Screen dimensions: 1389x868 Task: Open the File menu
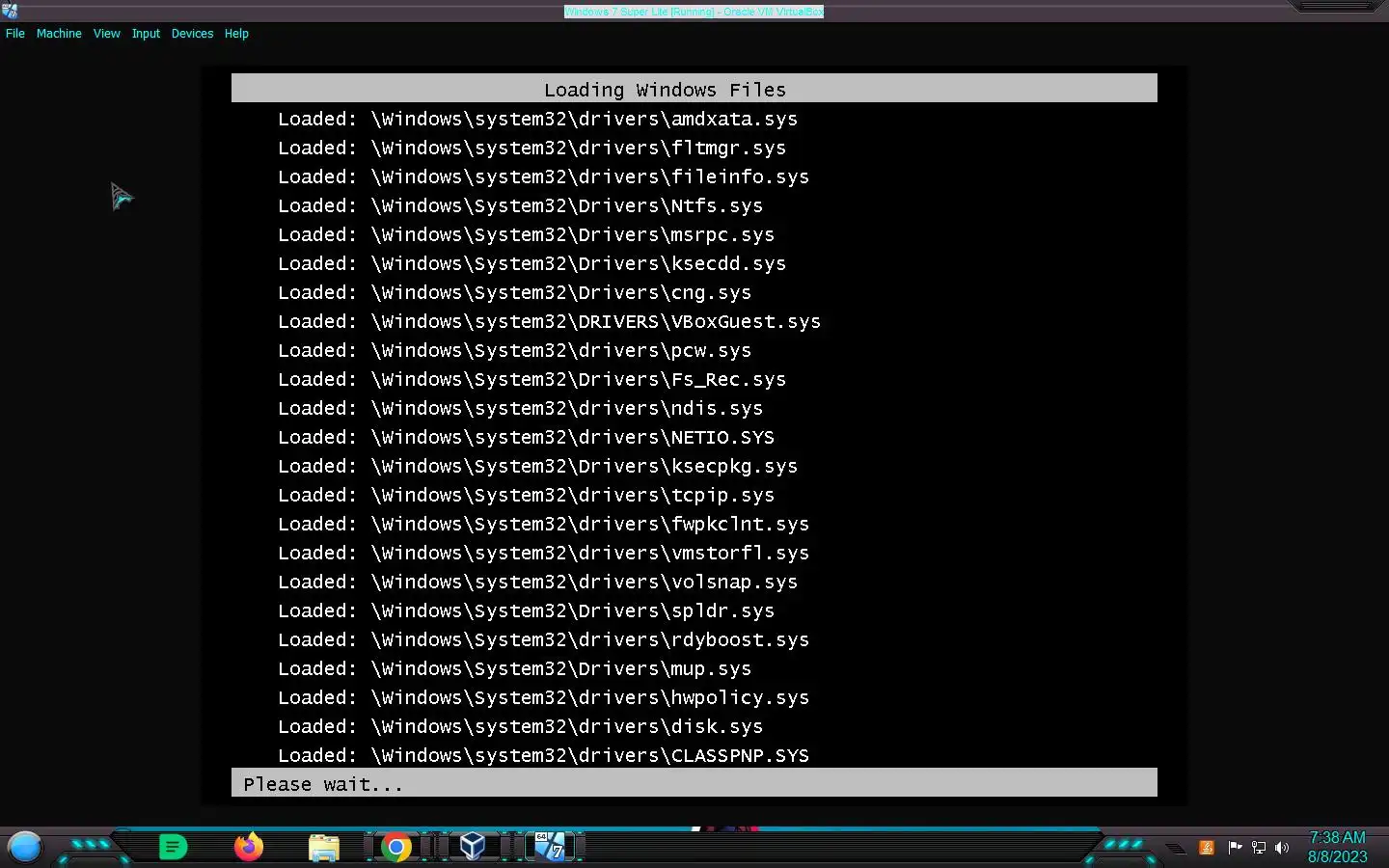15,34
